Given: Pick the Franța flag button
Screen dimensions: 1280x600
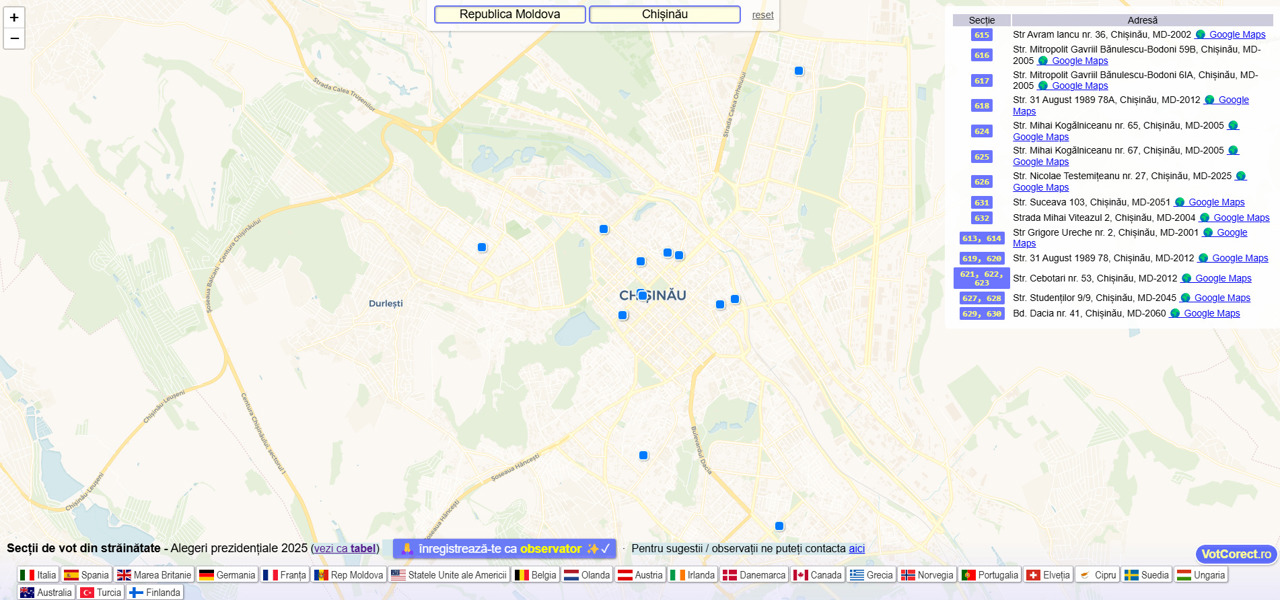Looking at the screenshot, I should (285, 575).
